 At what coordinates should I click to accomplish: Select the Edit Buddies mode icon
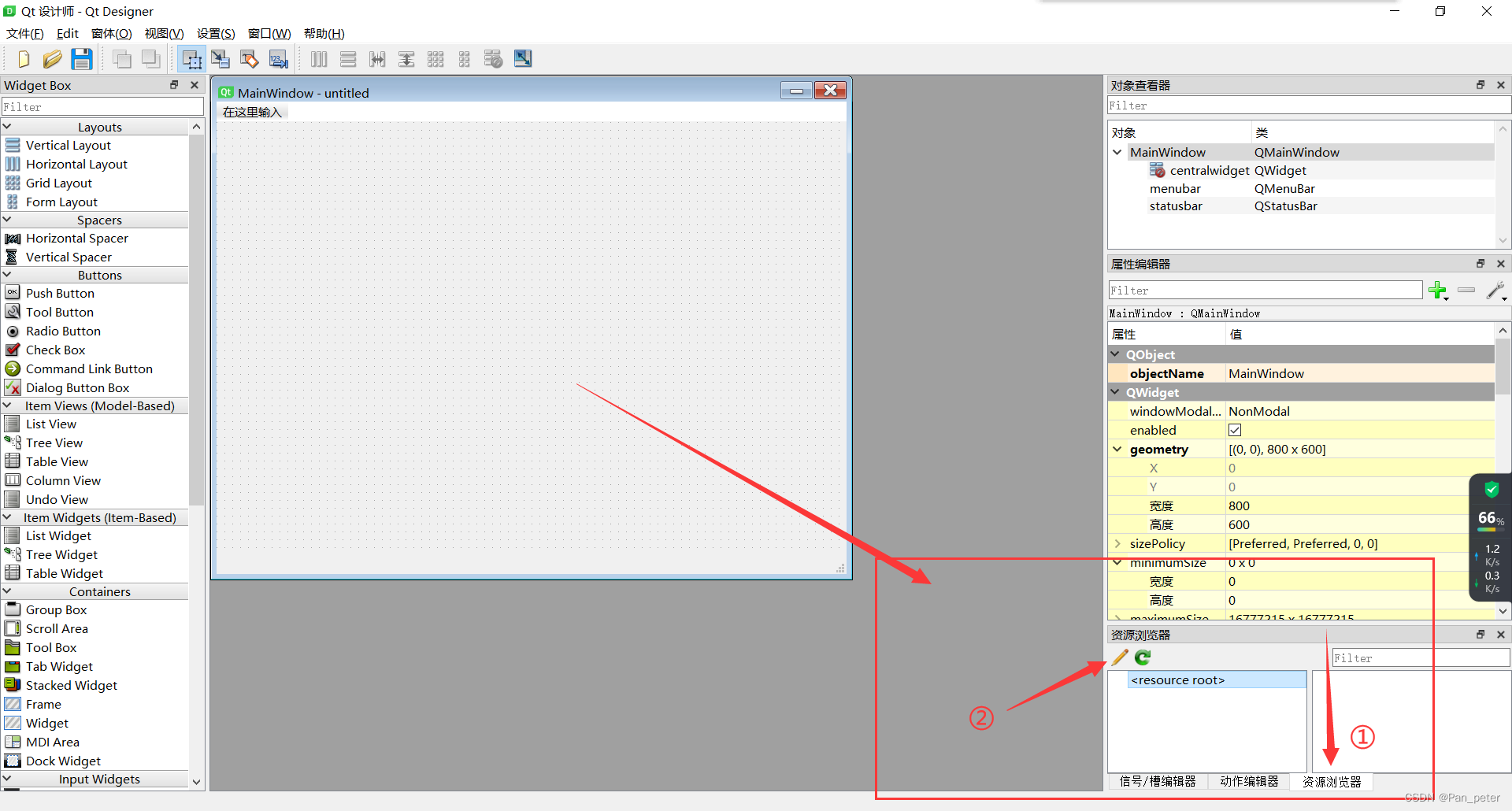coord(250,59)
